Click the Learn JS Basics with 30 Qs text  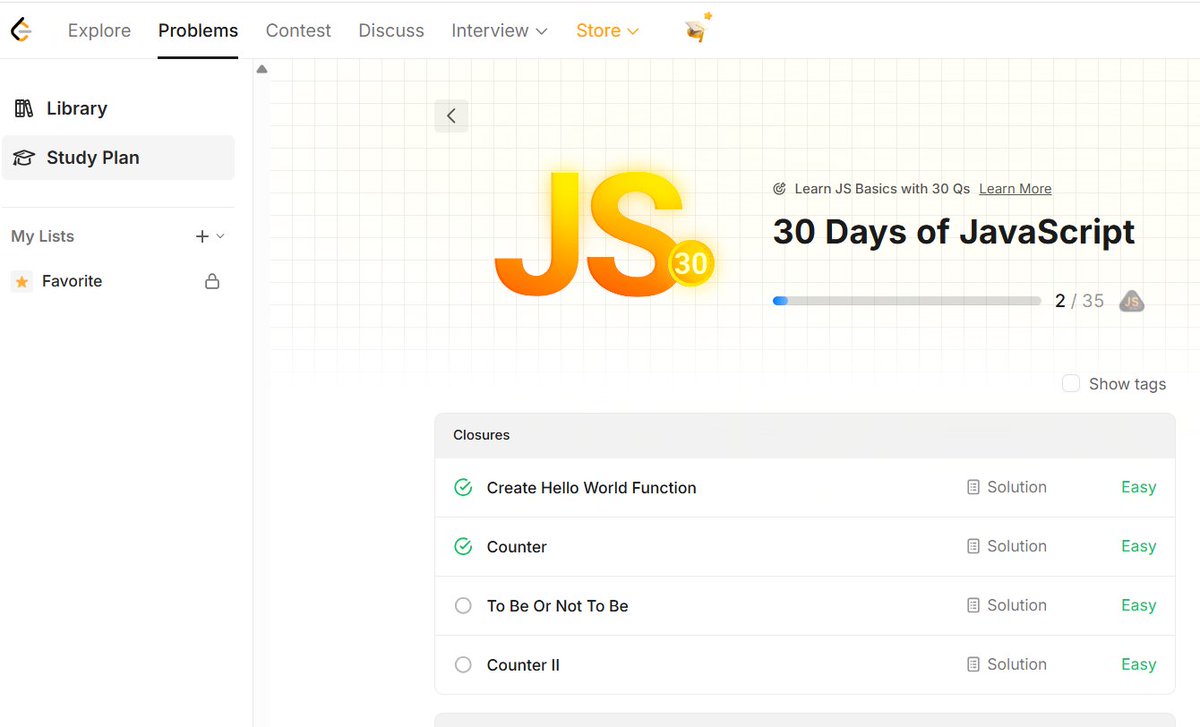click(882, 188)
